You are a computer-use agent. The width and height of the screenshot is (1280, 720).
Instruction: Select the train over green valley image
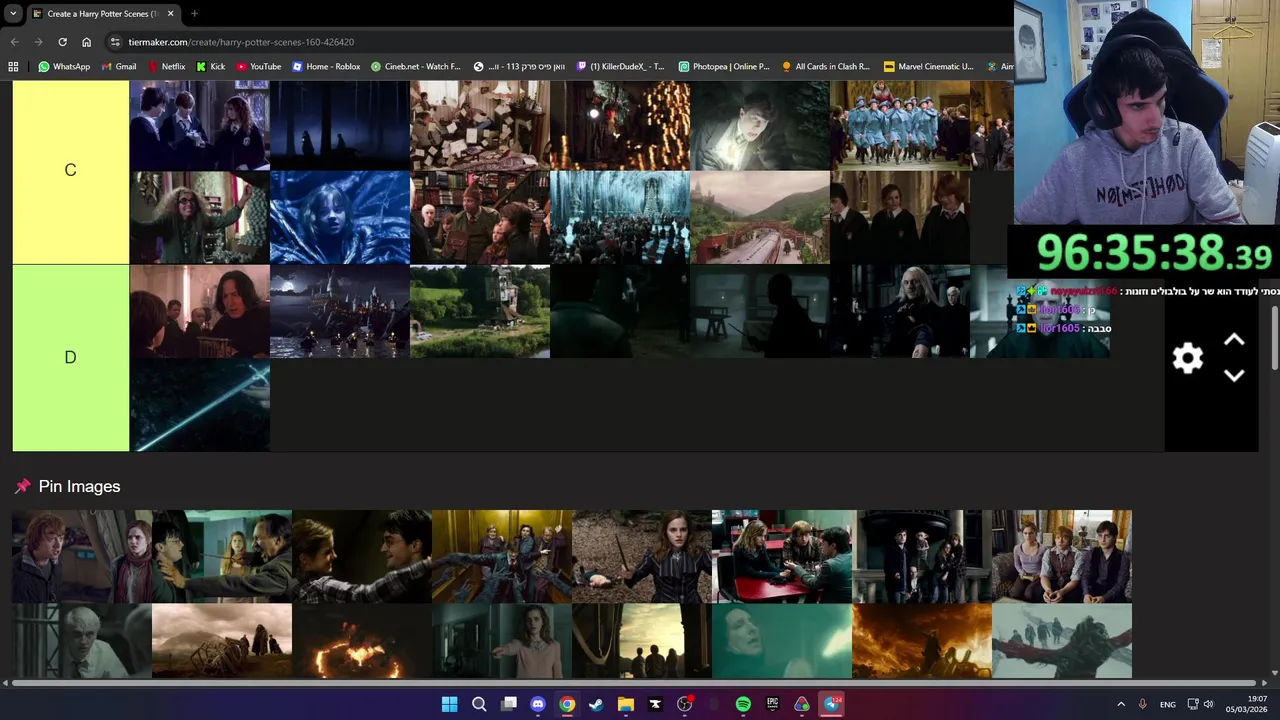coord(760,217)
